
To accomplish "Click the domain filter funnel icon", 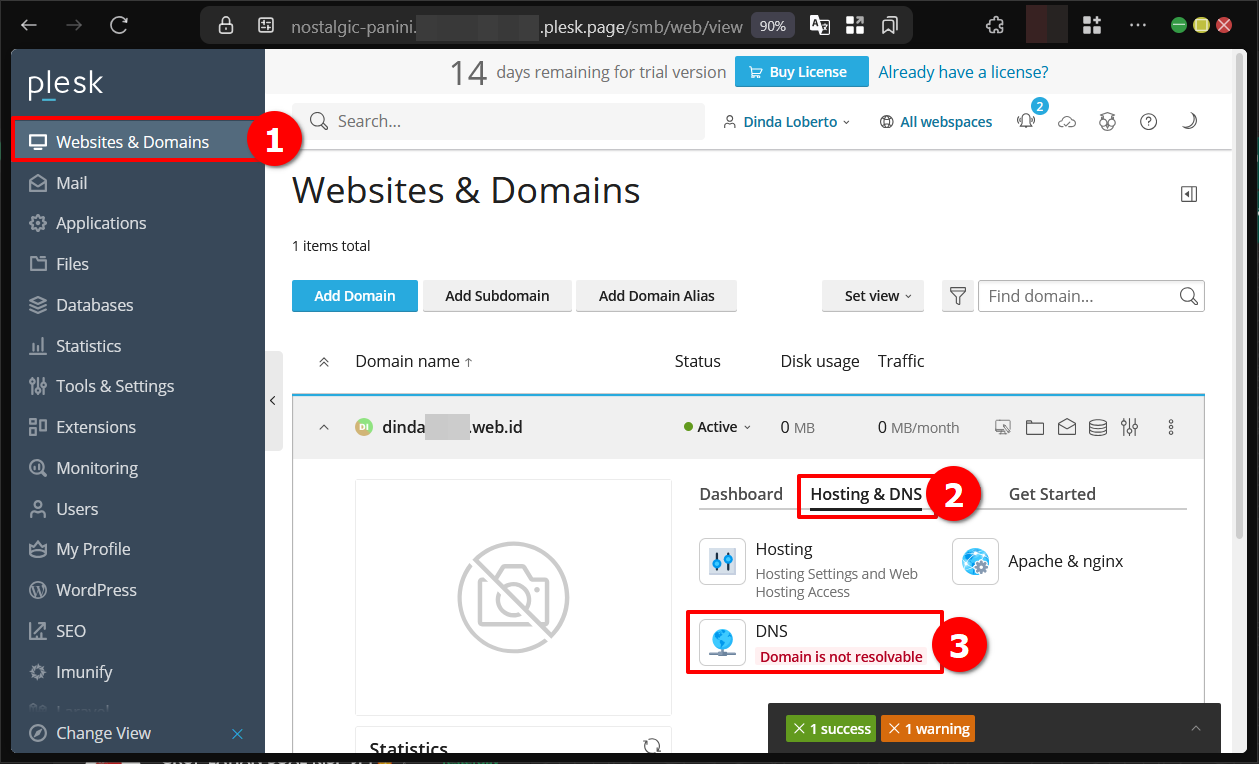I will [958, 296].
